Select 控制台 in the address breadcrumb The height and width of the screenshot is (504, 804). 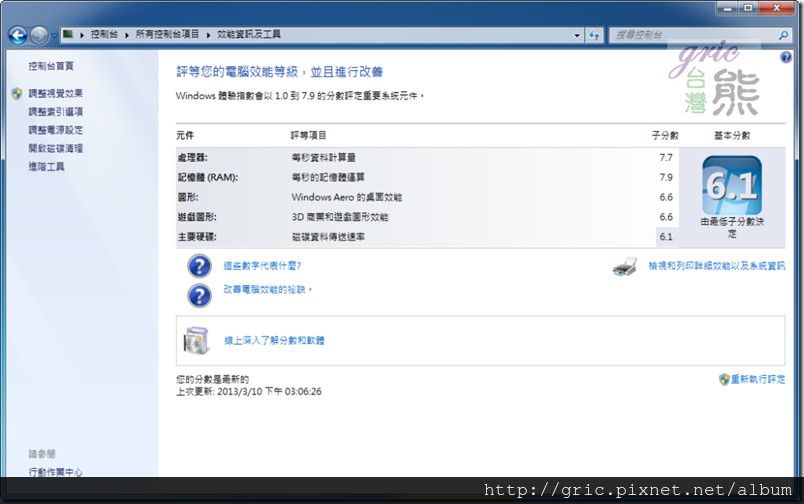click(104, 34)
